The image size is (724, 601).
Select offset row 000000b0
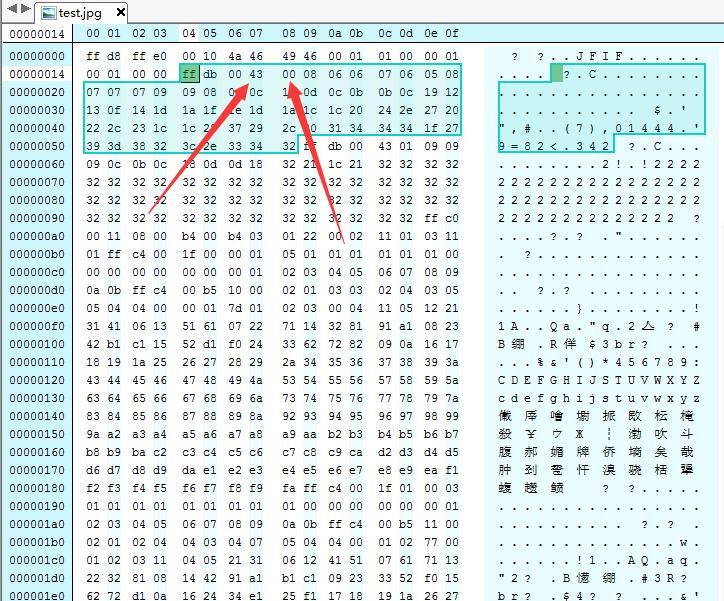tap(37, 254)
